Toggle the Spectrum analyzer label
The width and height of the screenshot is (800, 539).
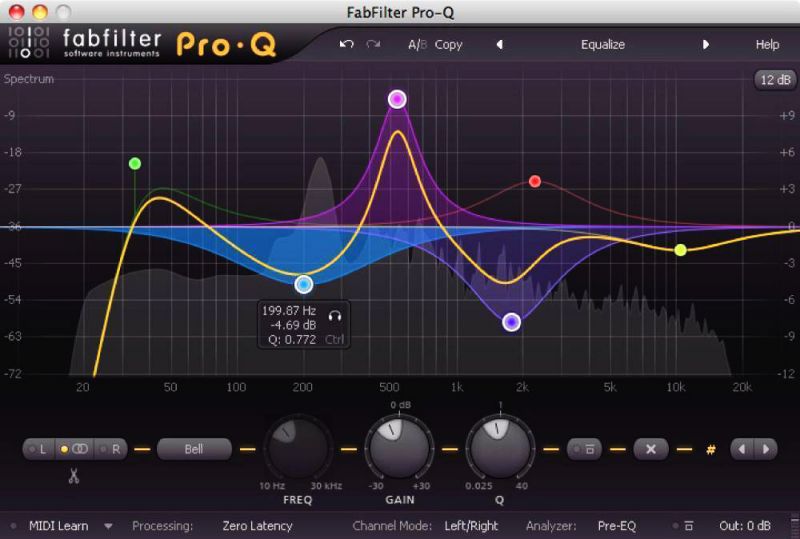(x=29, y=79)
